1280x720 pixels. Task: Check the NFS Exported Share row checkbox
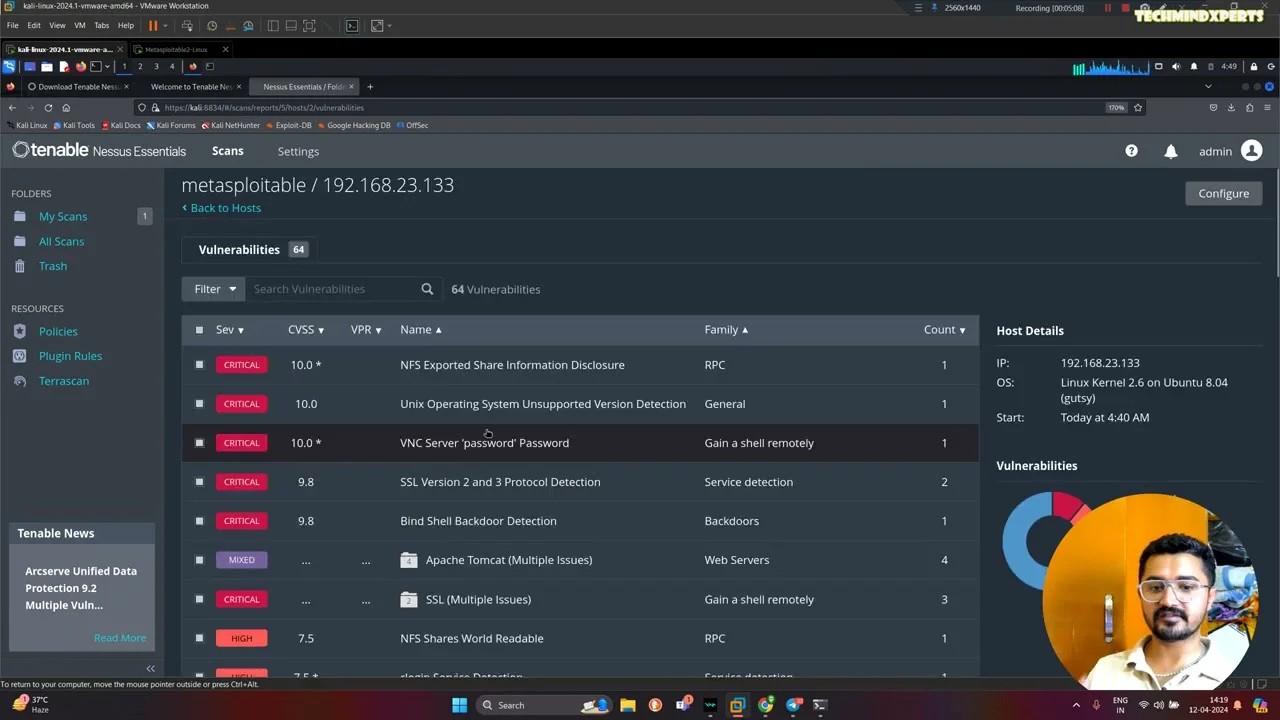pos(199,365)
